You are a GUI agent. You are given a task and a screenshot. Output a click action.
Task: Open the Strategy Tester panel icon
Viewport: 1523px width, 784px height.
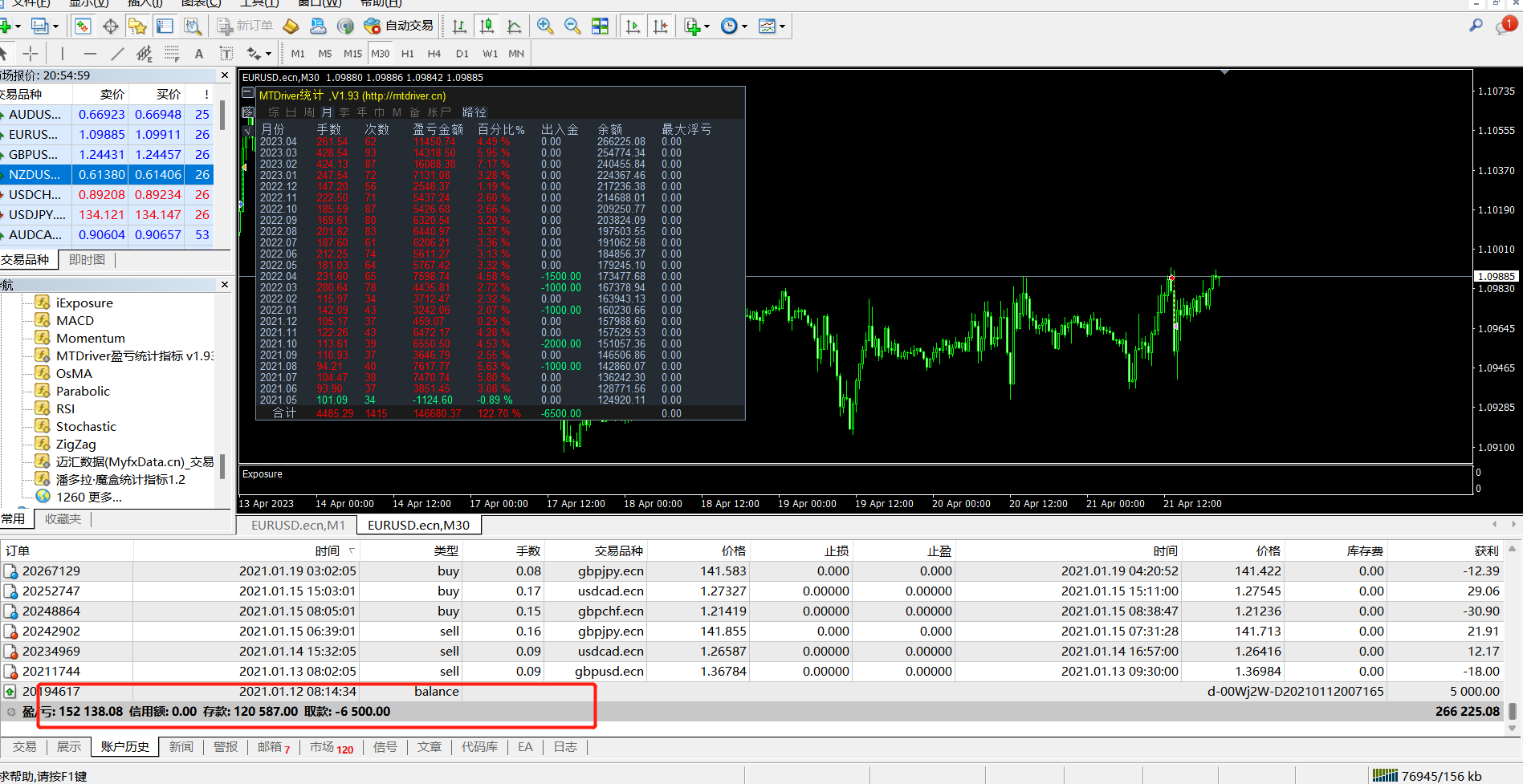193,26
